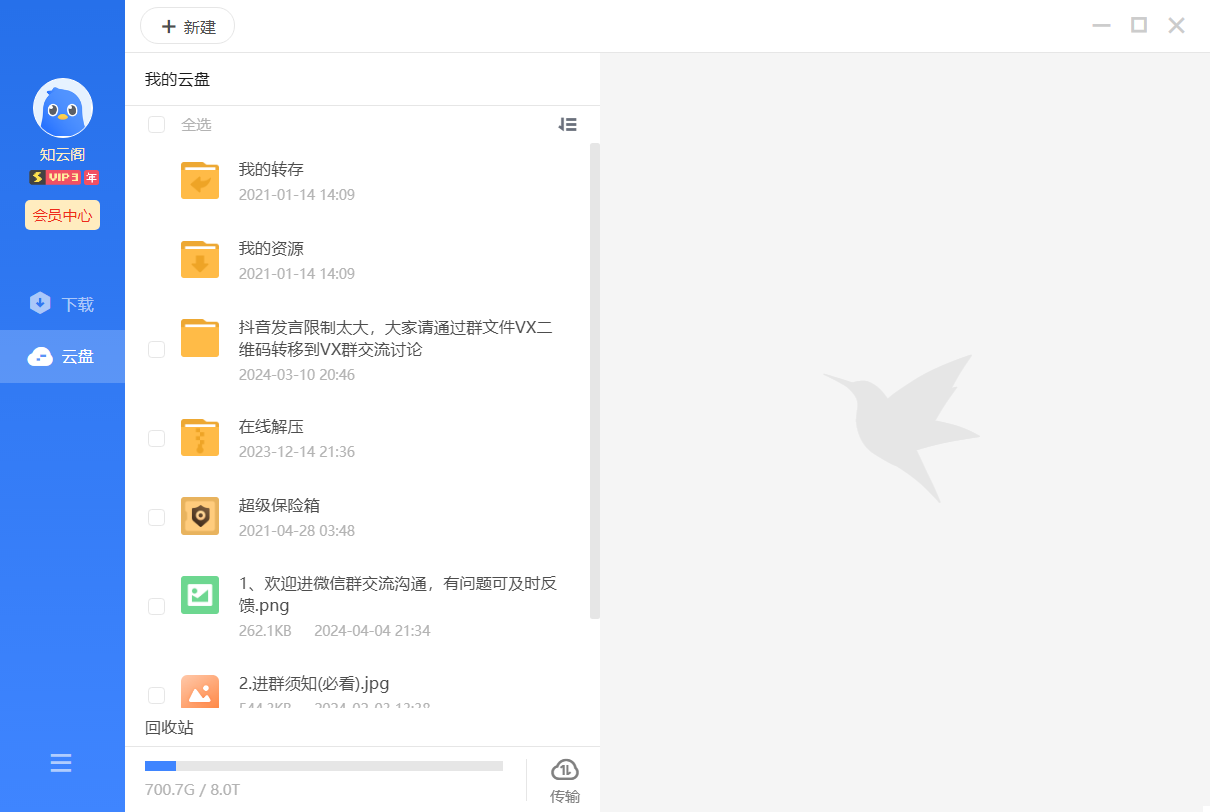Click the storage usage progress bar

pyautogui.click(x=324, y=766)
